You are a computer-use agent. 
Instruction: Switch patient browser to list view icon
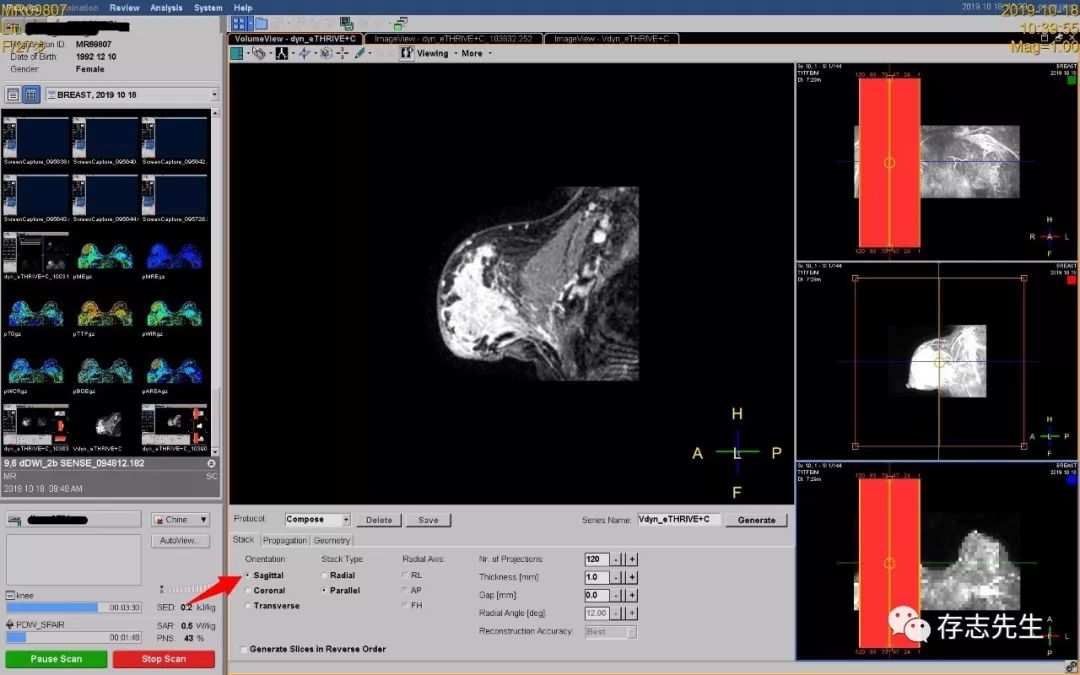14,94
